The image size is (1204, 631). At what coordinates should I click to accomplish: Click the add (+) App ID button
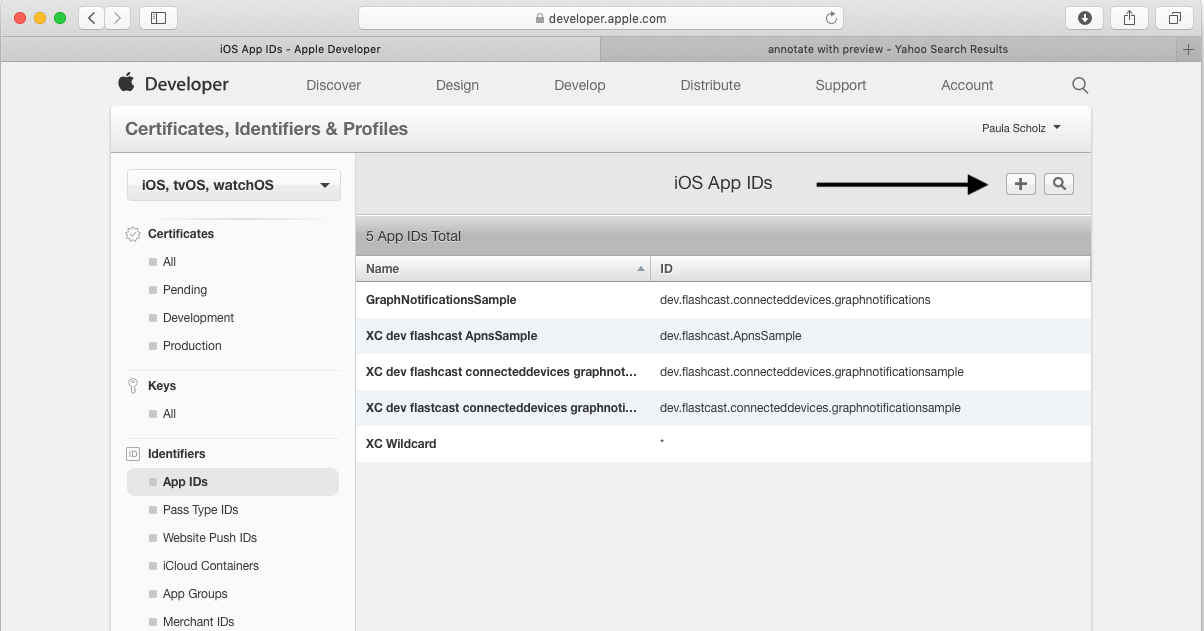click(x=1020, y=184)
